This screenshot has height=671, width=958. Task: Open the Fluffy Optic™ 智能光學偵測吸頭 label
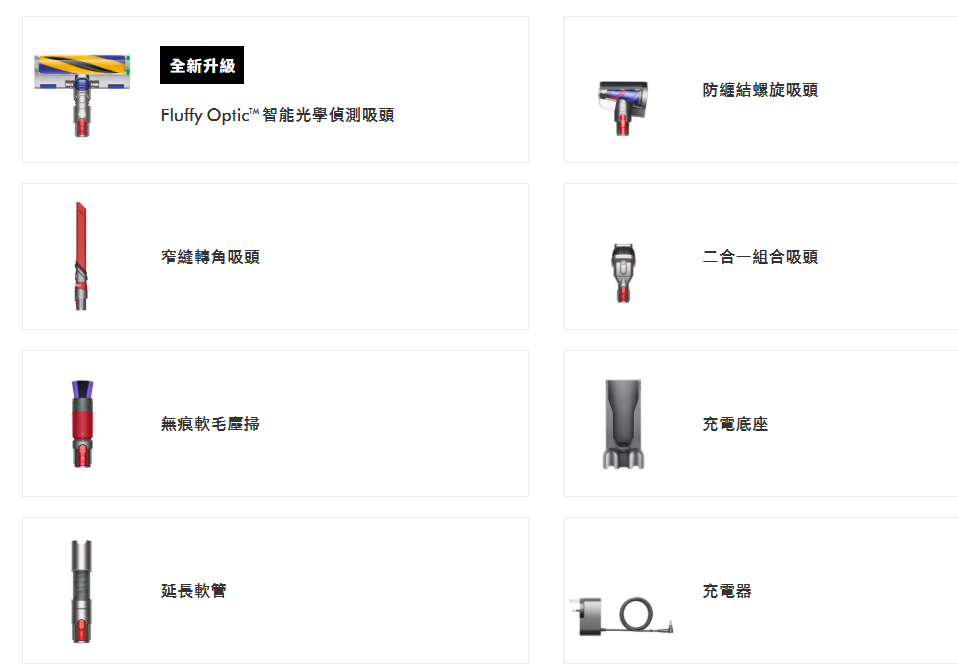[x=277, y=115]
